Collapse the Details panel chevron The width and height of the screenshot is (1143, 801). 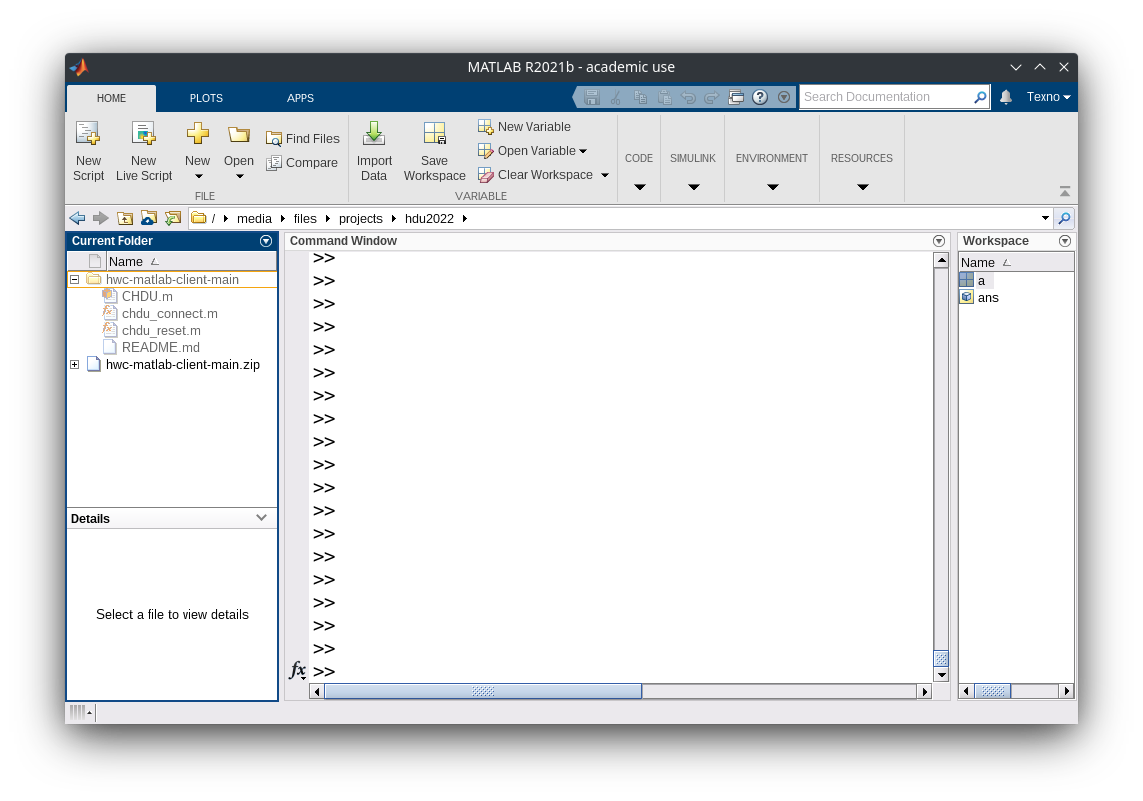tap(261, 518)
